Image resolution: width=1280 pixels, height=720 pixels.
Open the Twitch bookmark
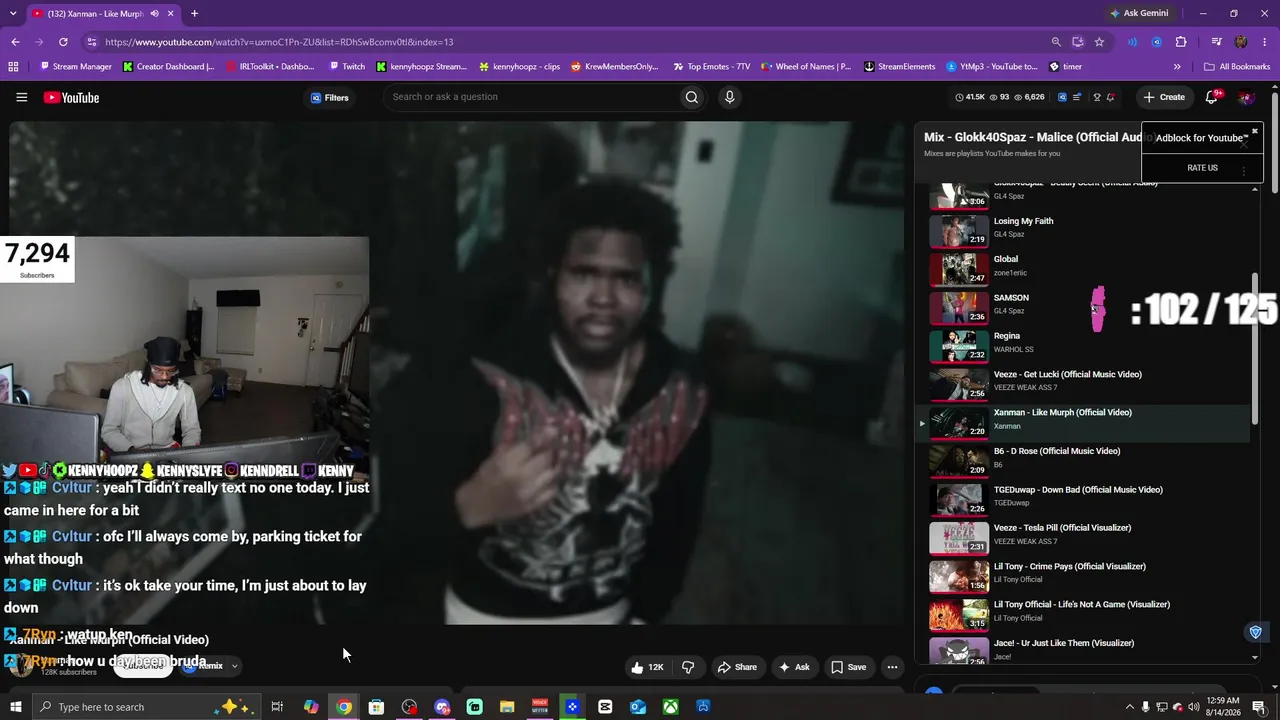(347, 67)
